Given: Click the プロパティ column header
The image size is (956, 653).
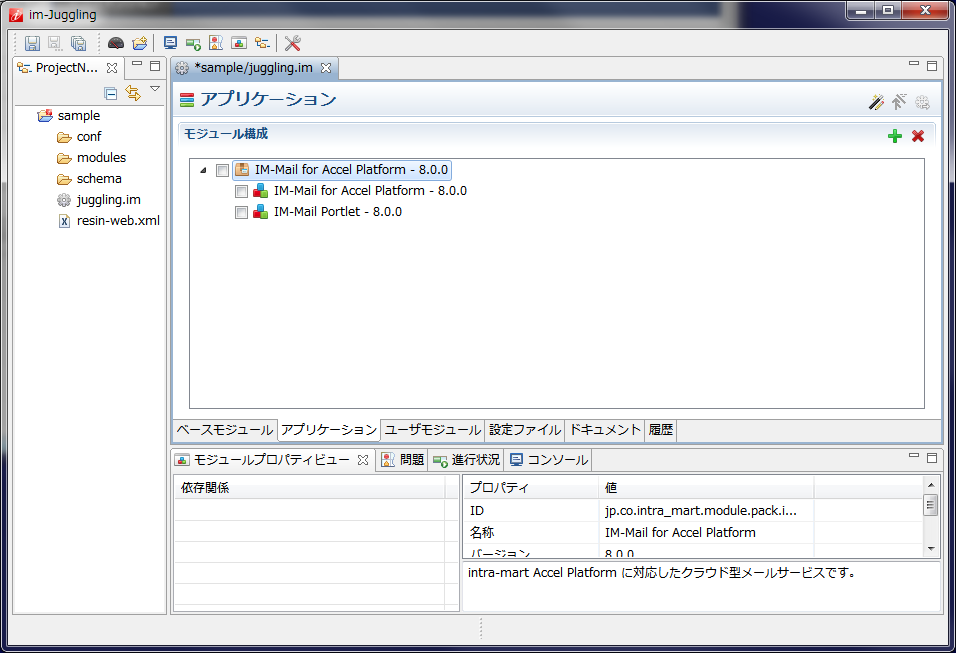Looking at the screenshot, I should pyautogui.click(x=531, y=488).
